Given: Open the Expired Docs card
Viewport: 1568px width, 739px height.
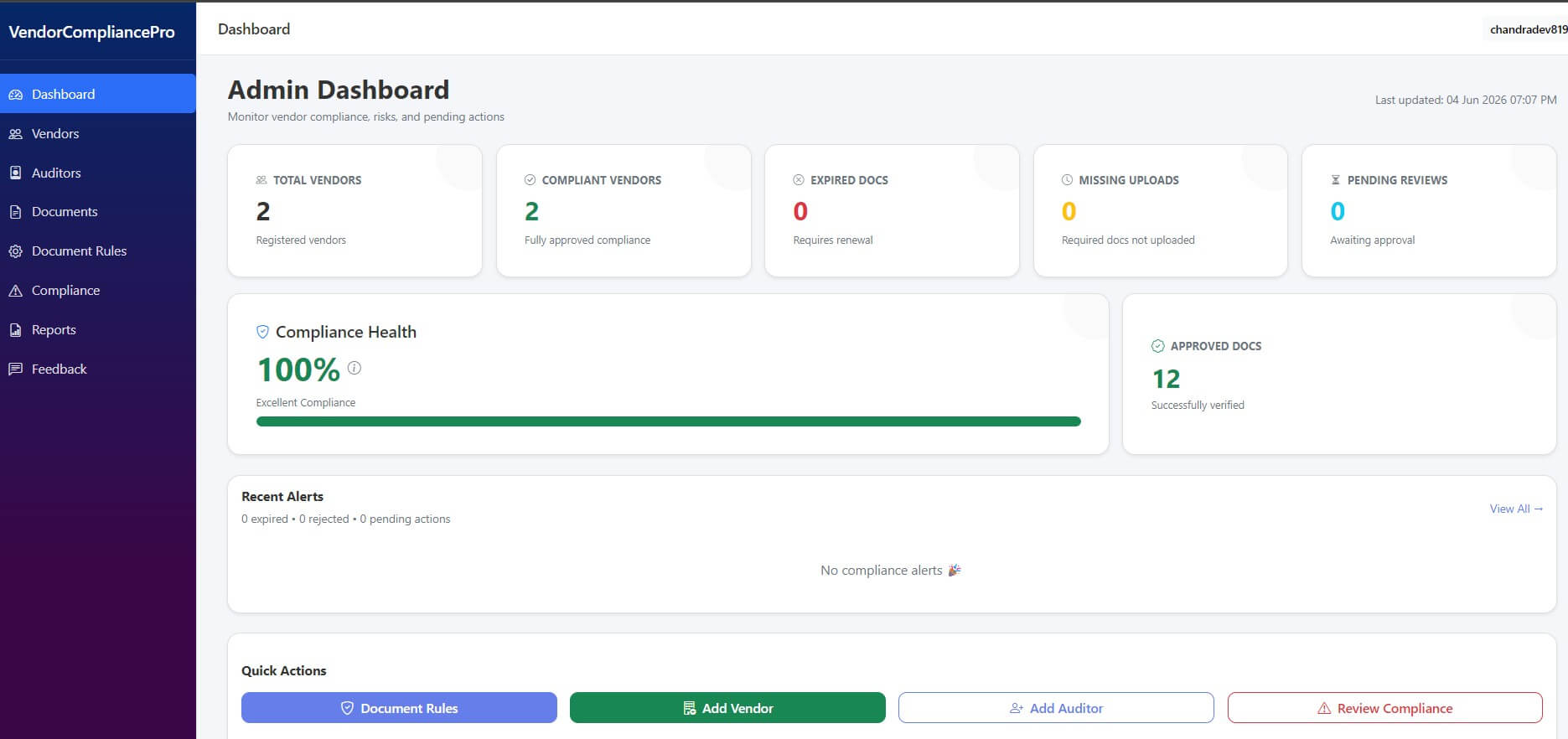Looking at the screenshot, I should [892, 210].
